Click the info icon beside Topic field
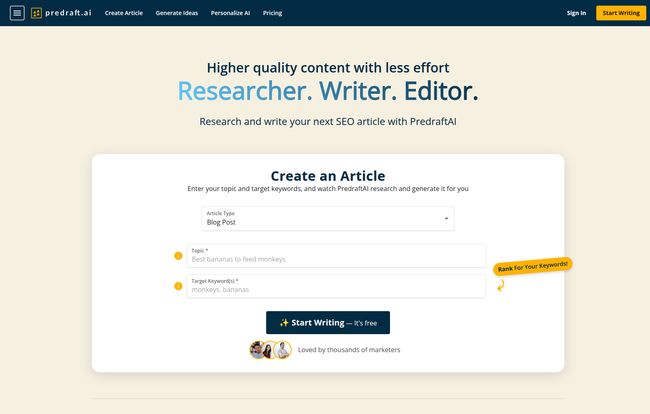The width and height of the screenshot is (650, 414). 178,256
